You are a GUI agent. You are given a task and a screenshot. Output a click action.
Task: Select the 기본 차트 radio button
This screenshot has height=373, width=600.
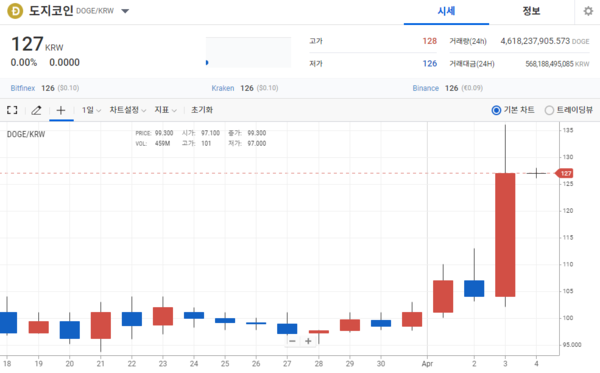click(496, 111)
